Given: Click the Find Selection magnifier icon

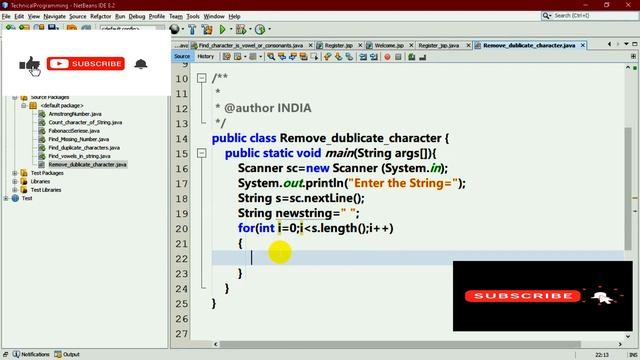Looking at the screenshot, I should 271,57.
